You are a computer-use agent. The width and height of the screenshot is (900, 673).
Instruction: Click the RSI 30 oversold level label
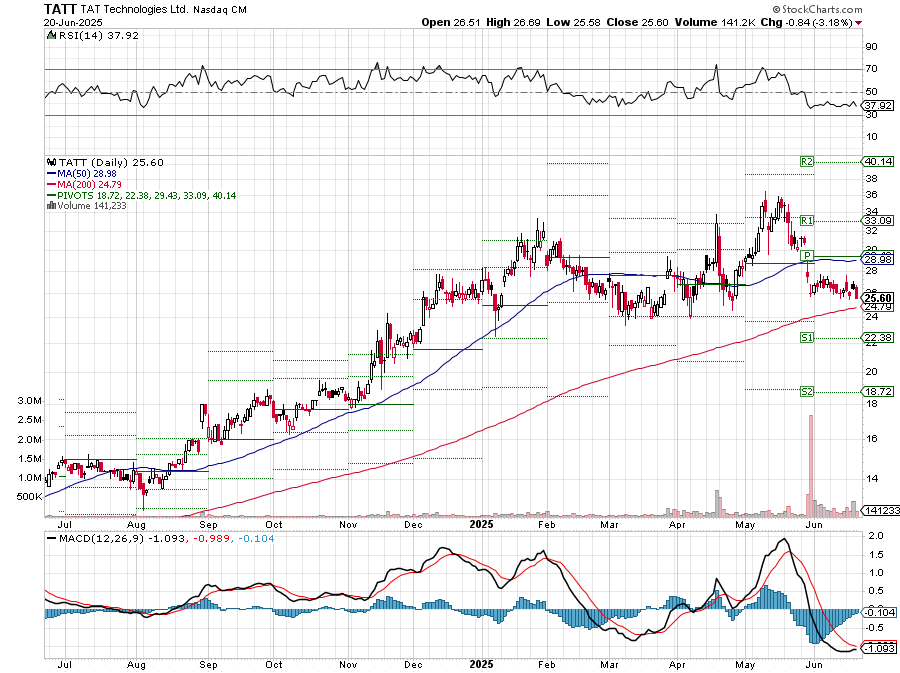point(871,115)
